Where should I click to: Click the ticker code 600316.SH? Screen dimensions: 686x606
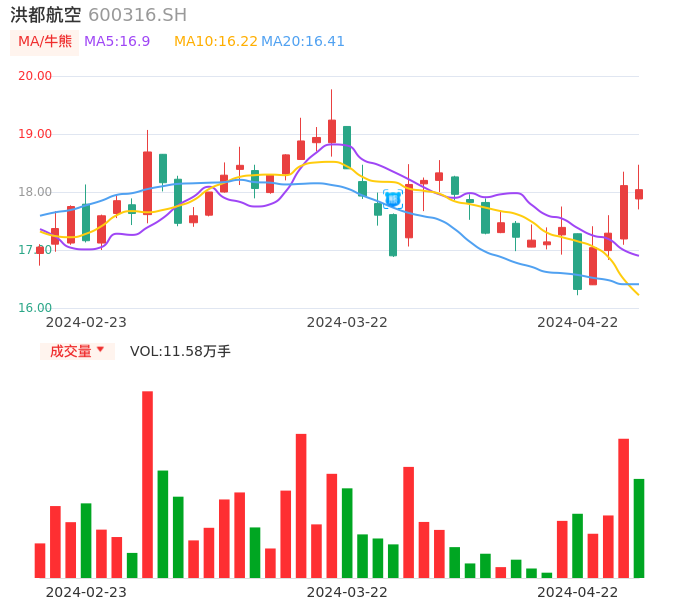click(x=138, y=15)
